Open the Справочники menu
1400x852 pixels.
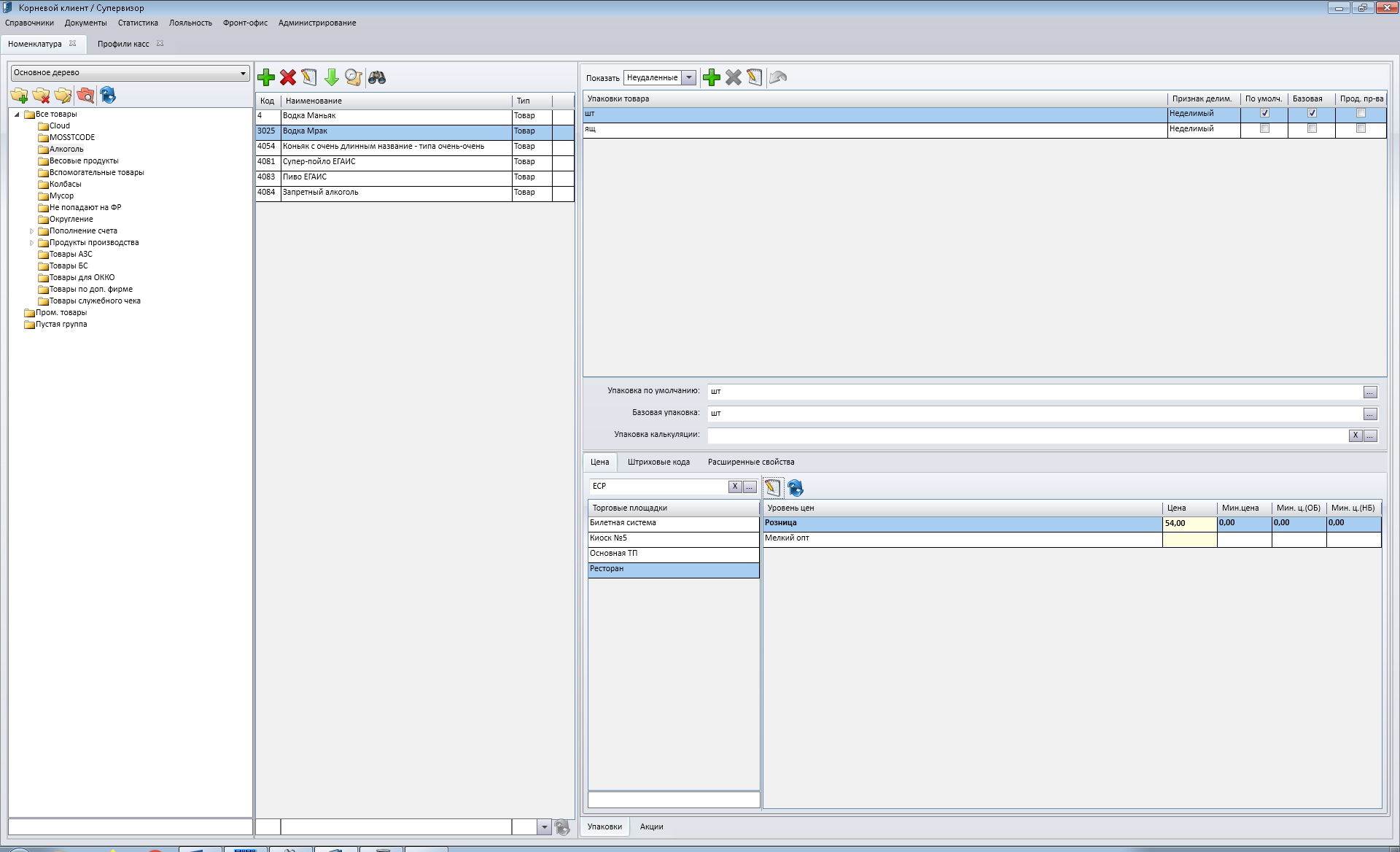click(x=29, y=23)
